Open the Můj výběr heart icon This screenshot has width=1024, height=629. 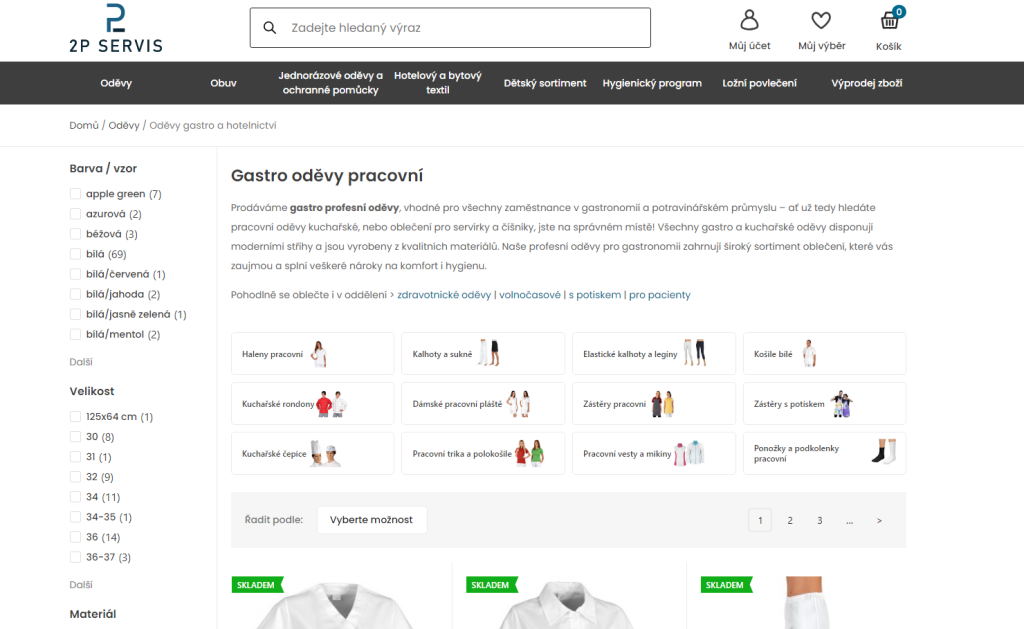tap(821, 21)
